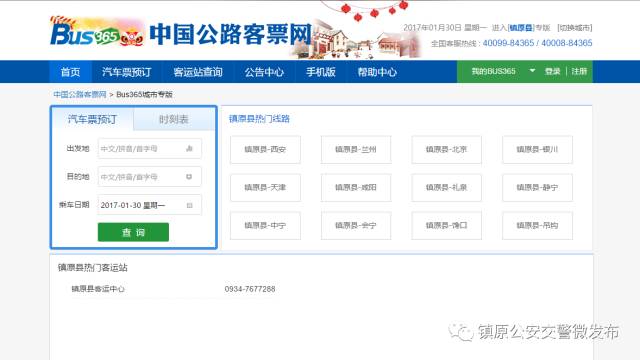The image size is (640, 360).
Task: Select route 镇原县-静宁
Action: click(537, 188)
